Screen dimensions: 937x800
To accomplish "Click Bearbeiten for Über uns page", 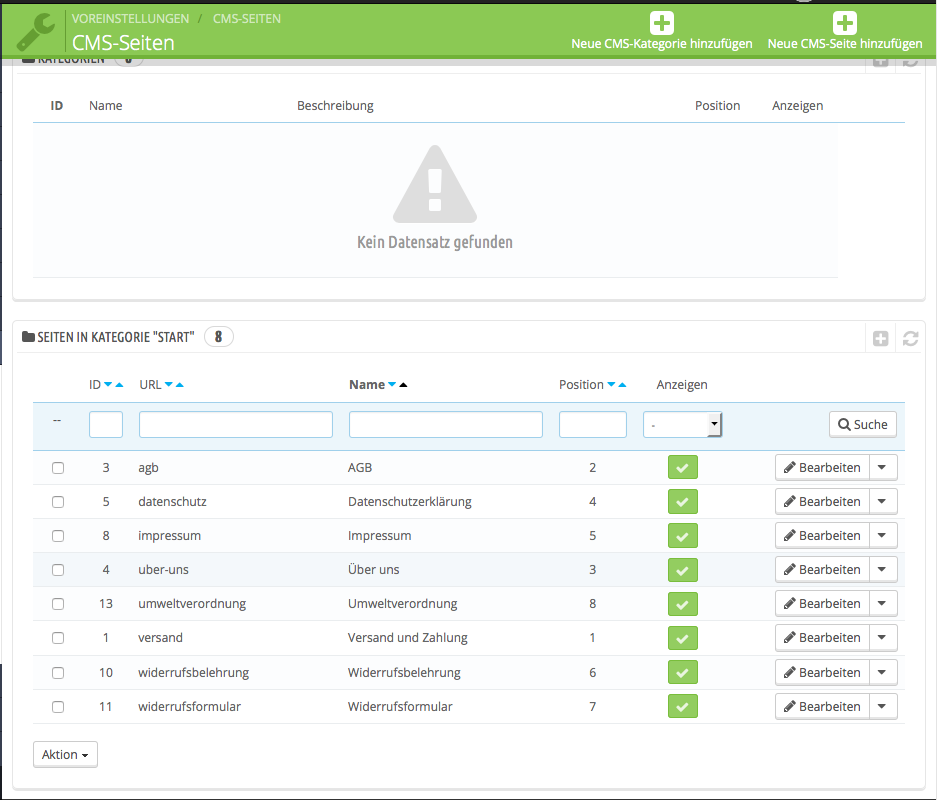I will coord(822,569).
